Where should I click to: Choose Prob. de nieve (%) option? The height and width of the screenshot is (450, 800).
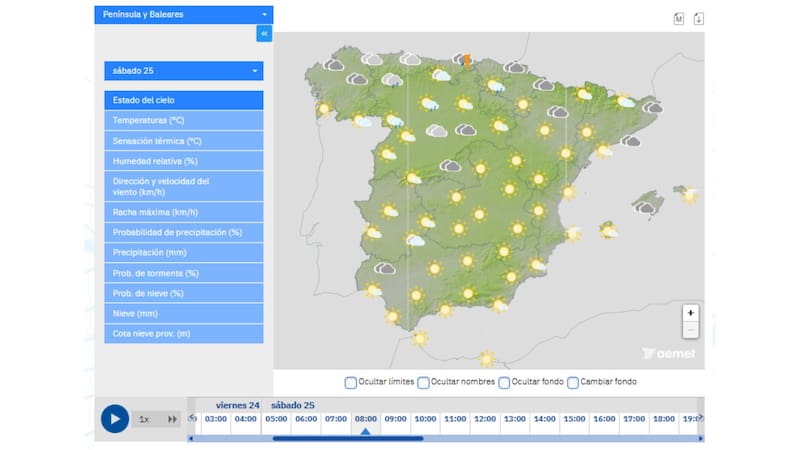(184, 293)
